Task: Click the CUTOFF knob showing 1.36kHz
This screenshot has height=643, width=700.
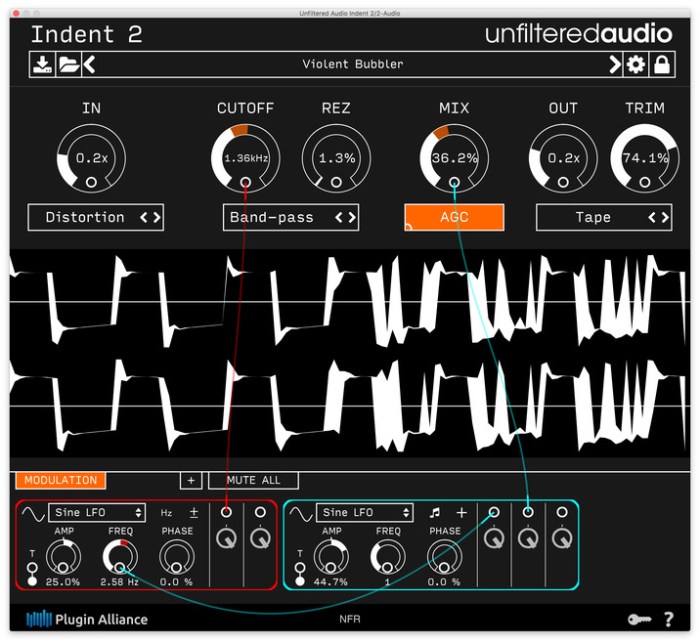Action: pyautogui.click(x=246, y=158)
